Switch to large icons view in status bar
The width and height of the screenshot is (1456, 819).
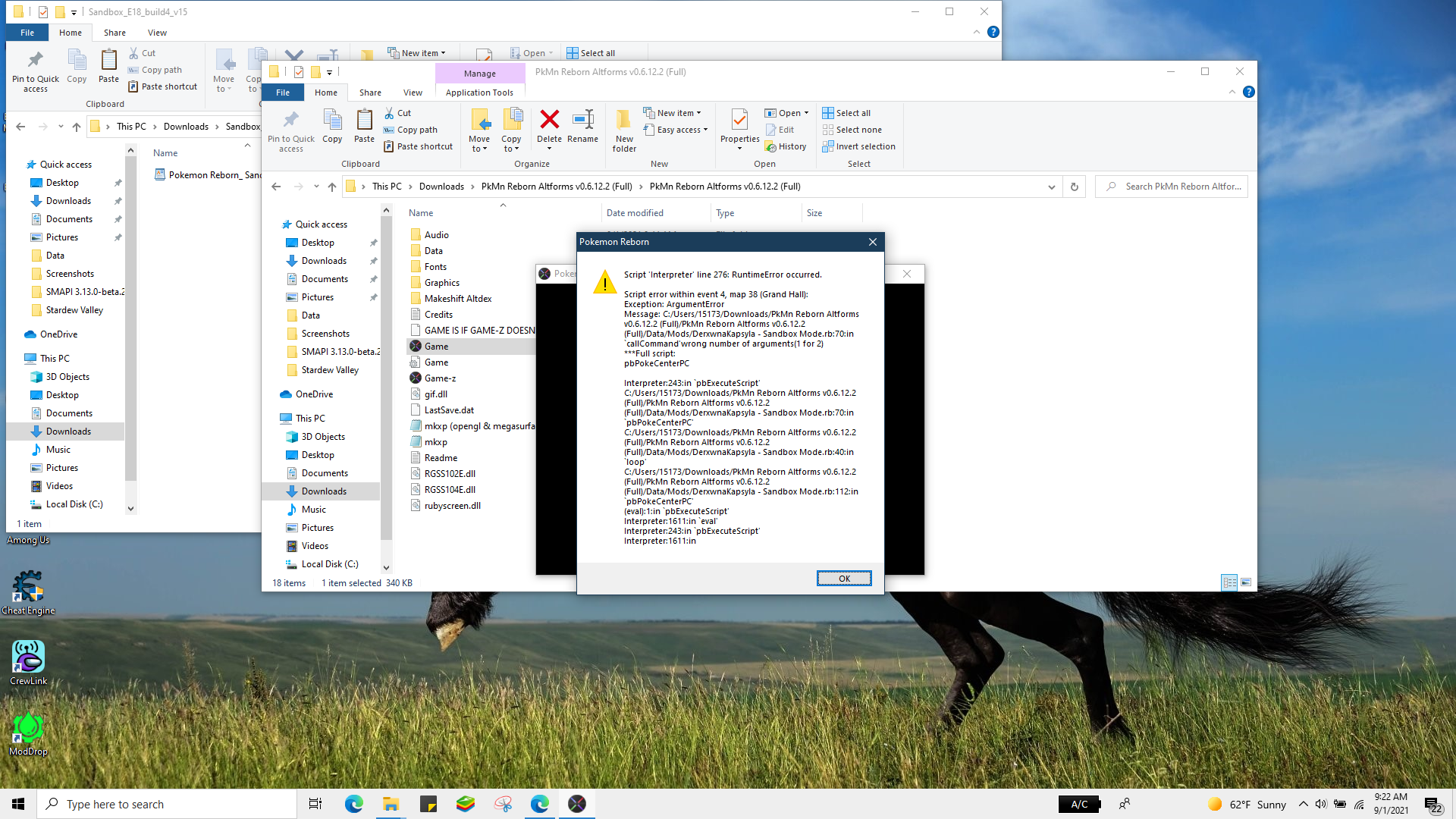[x=1246, y=582]
